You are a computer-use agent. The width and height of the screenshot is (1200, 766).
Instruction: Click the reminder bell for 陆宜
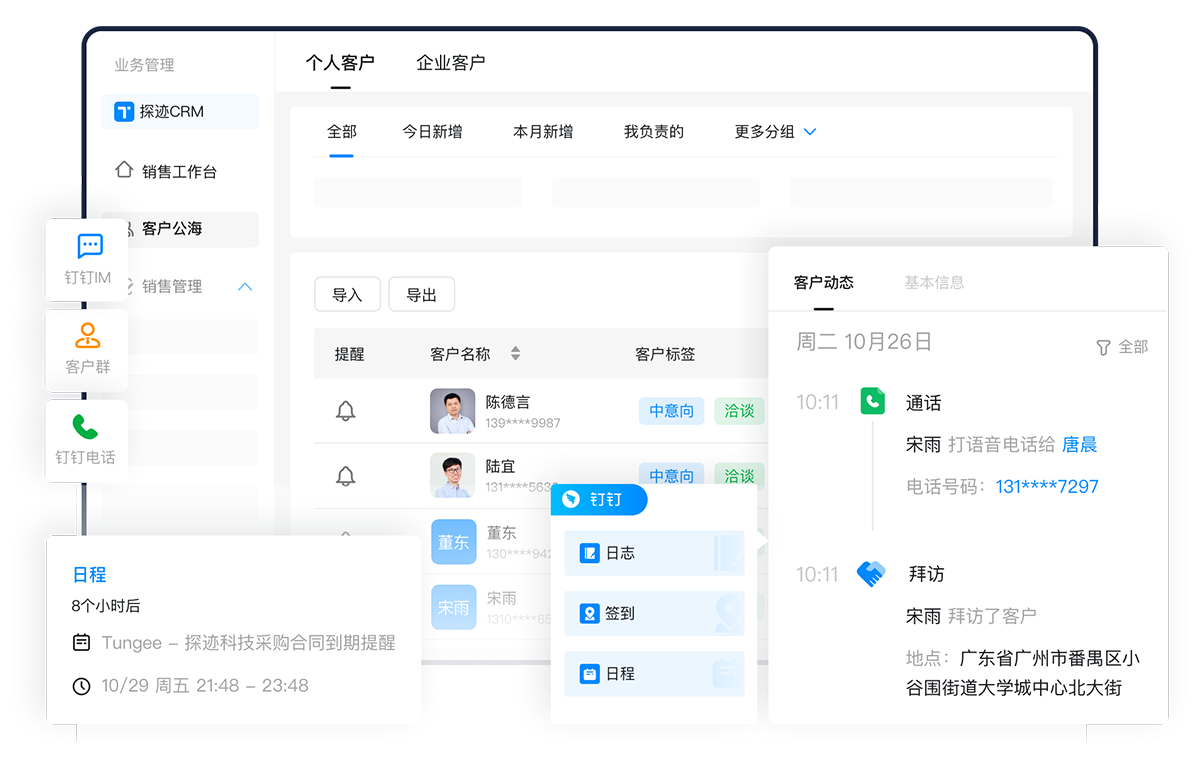[x=346, y=476]
